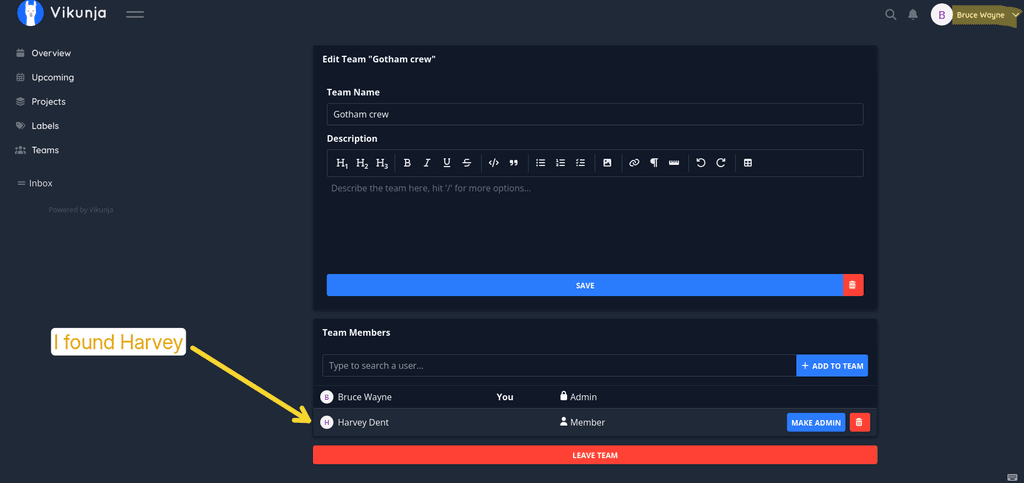
Task: Insert a horizontal rule
Action: click(x=674, y=163)
